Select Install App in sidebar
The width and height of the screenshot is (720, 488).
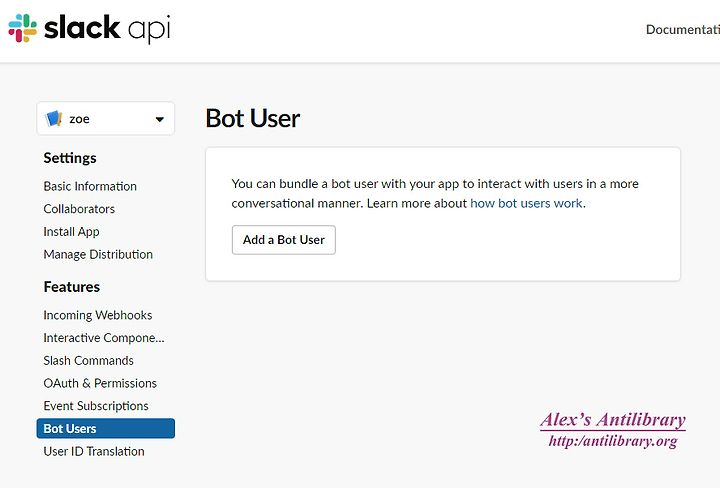click(71, 232)
